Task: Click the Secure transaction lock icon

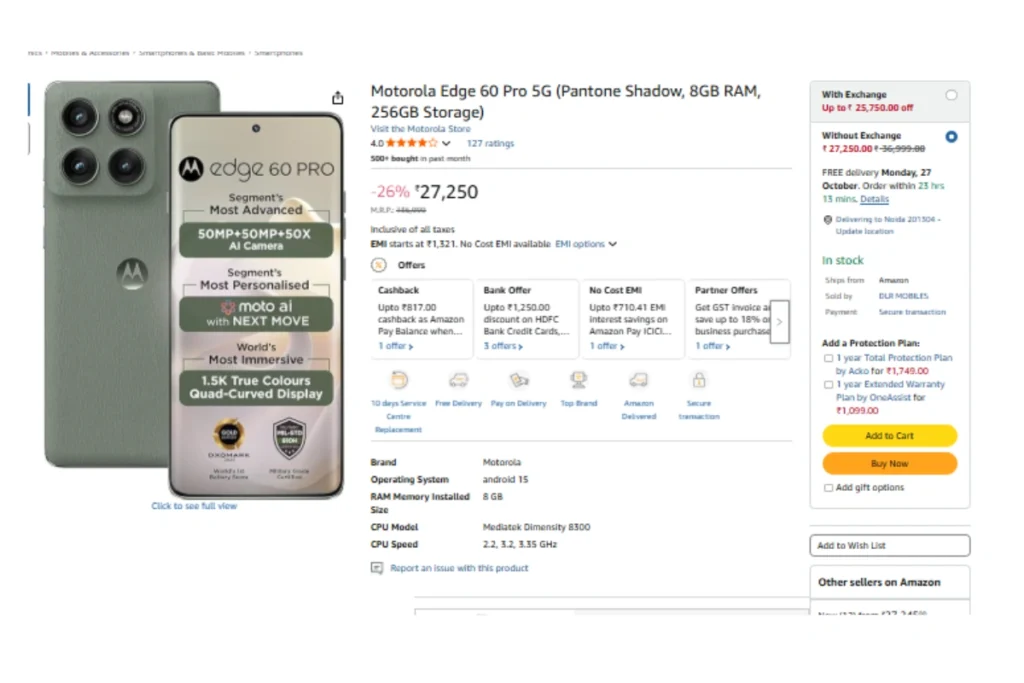Action: pos(699,380)
